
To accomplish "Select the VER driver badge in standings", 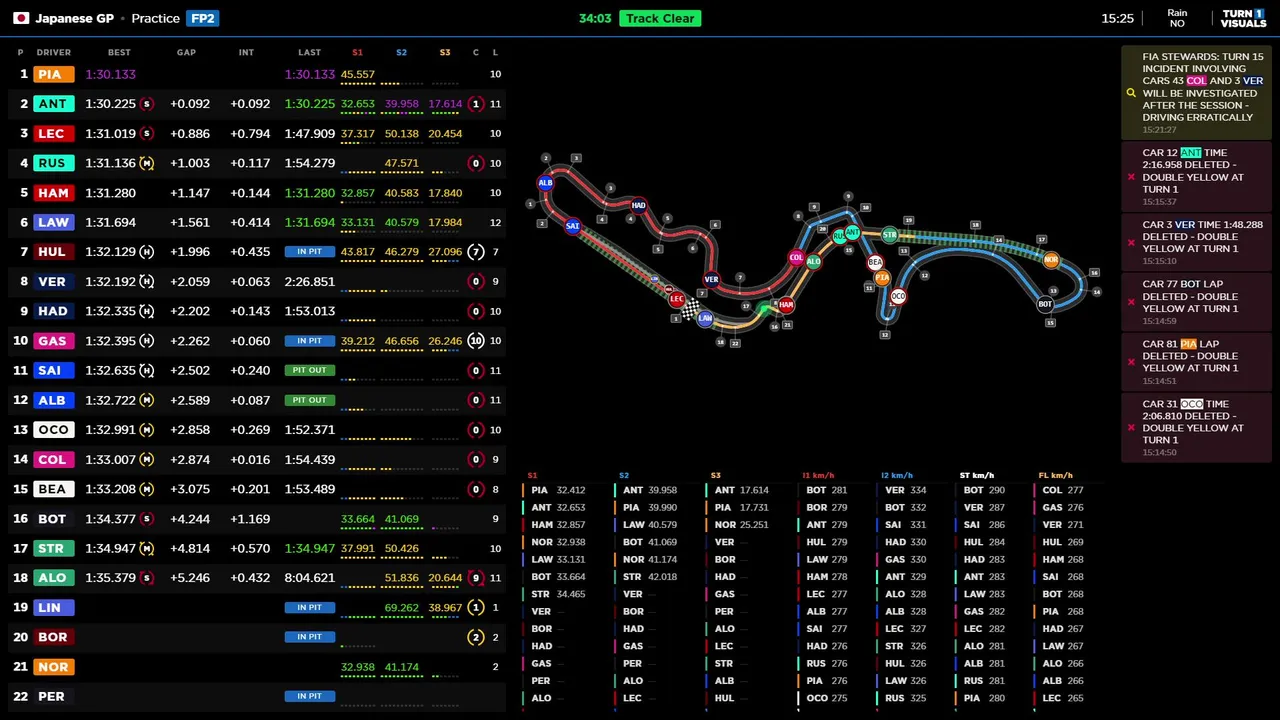I will [53, 282].
